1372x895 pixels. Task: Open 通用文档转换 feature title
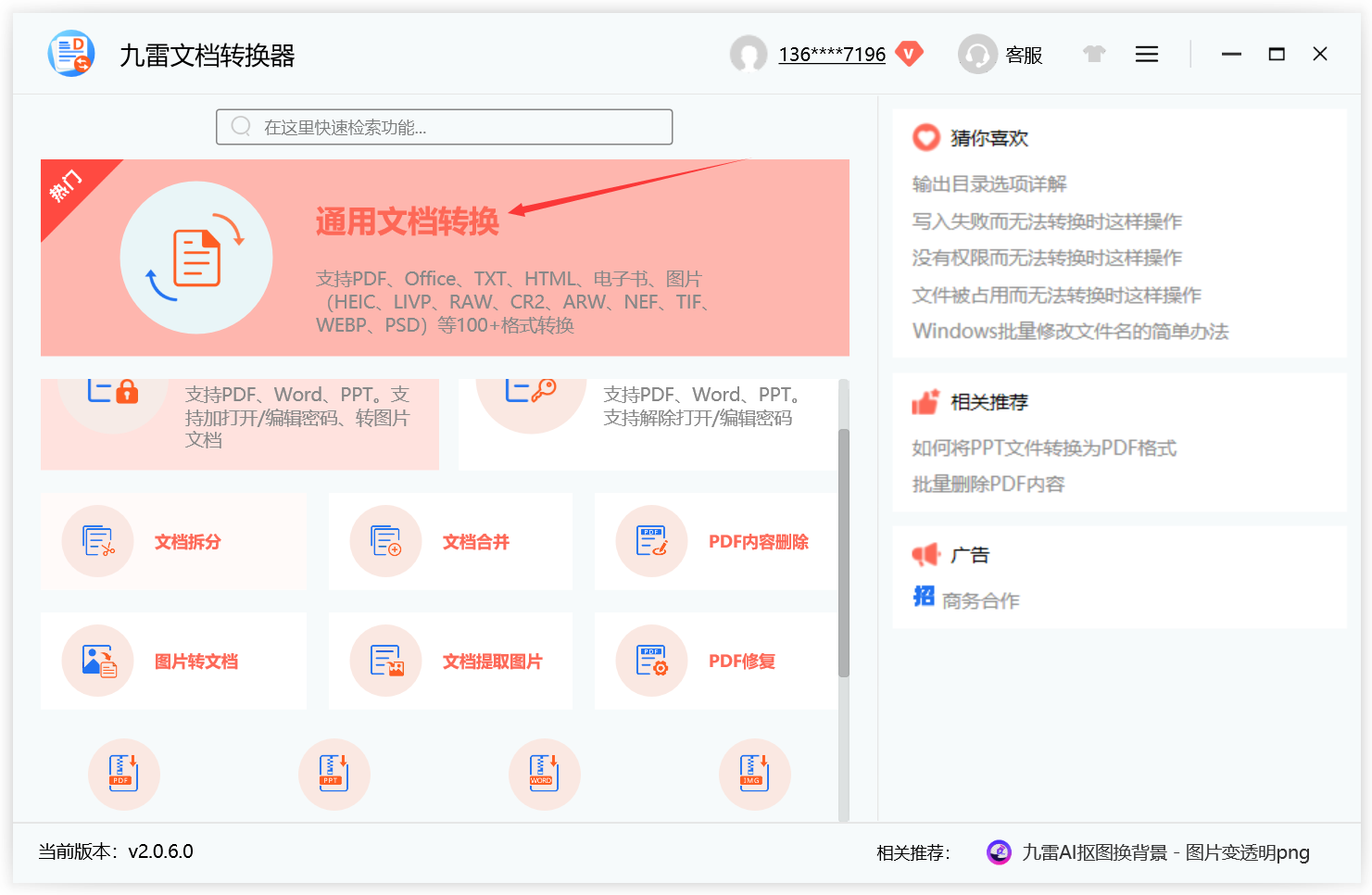point(408,221)
